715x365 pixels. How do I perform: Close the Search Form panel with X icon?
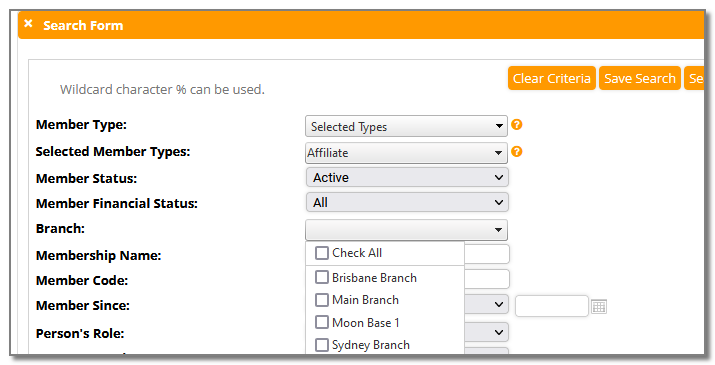tap(28, 24)
